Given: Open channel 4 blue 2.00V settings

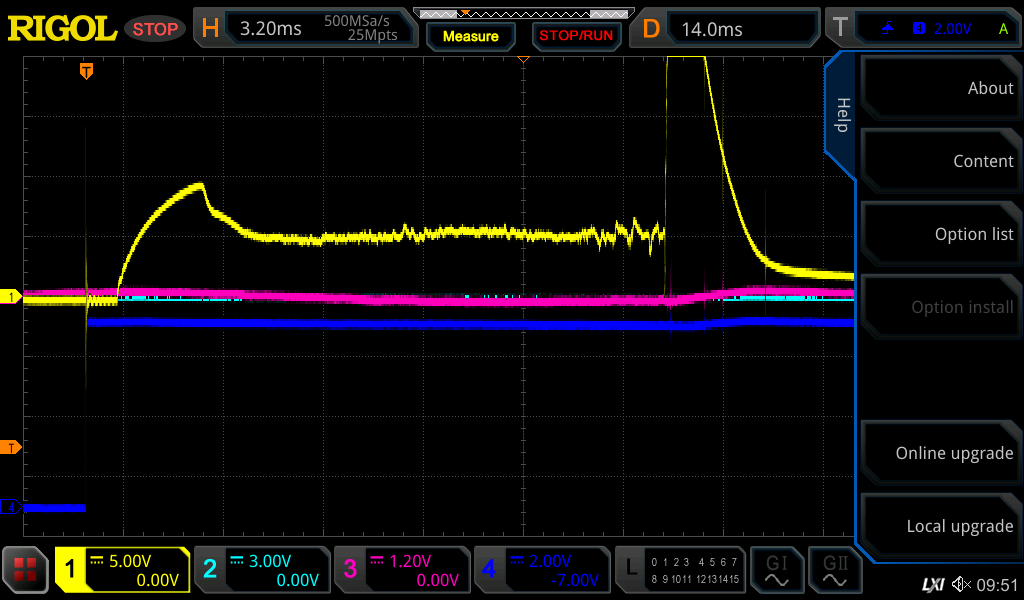Looking at the screenshot, I should click(541, 571).
